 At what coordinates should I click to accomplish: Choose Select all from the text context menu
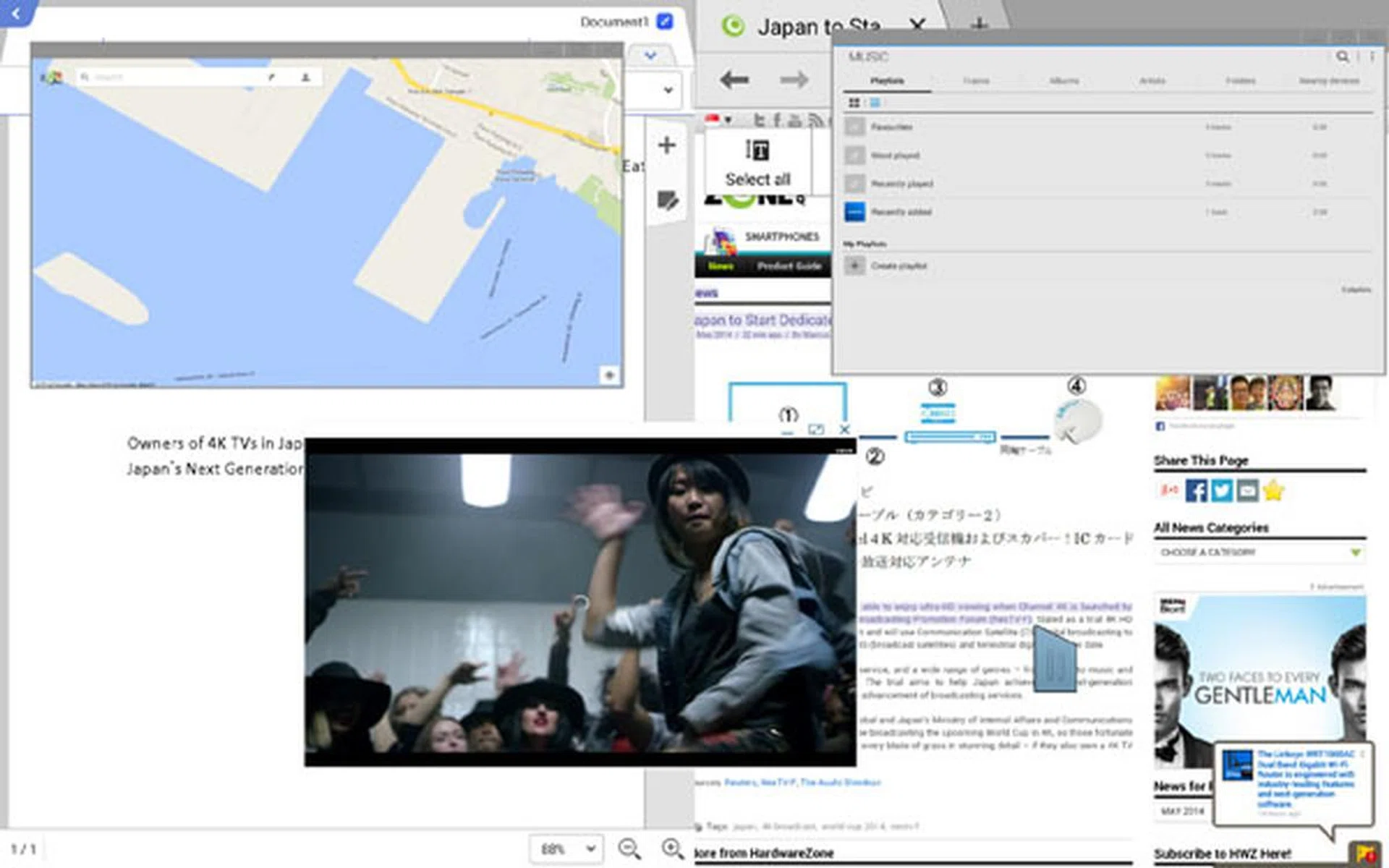[757, 179]
